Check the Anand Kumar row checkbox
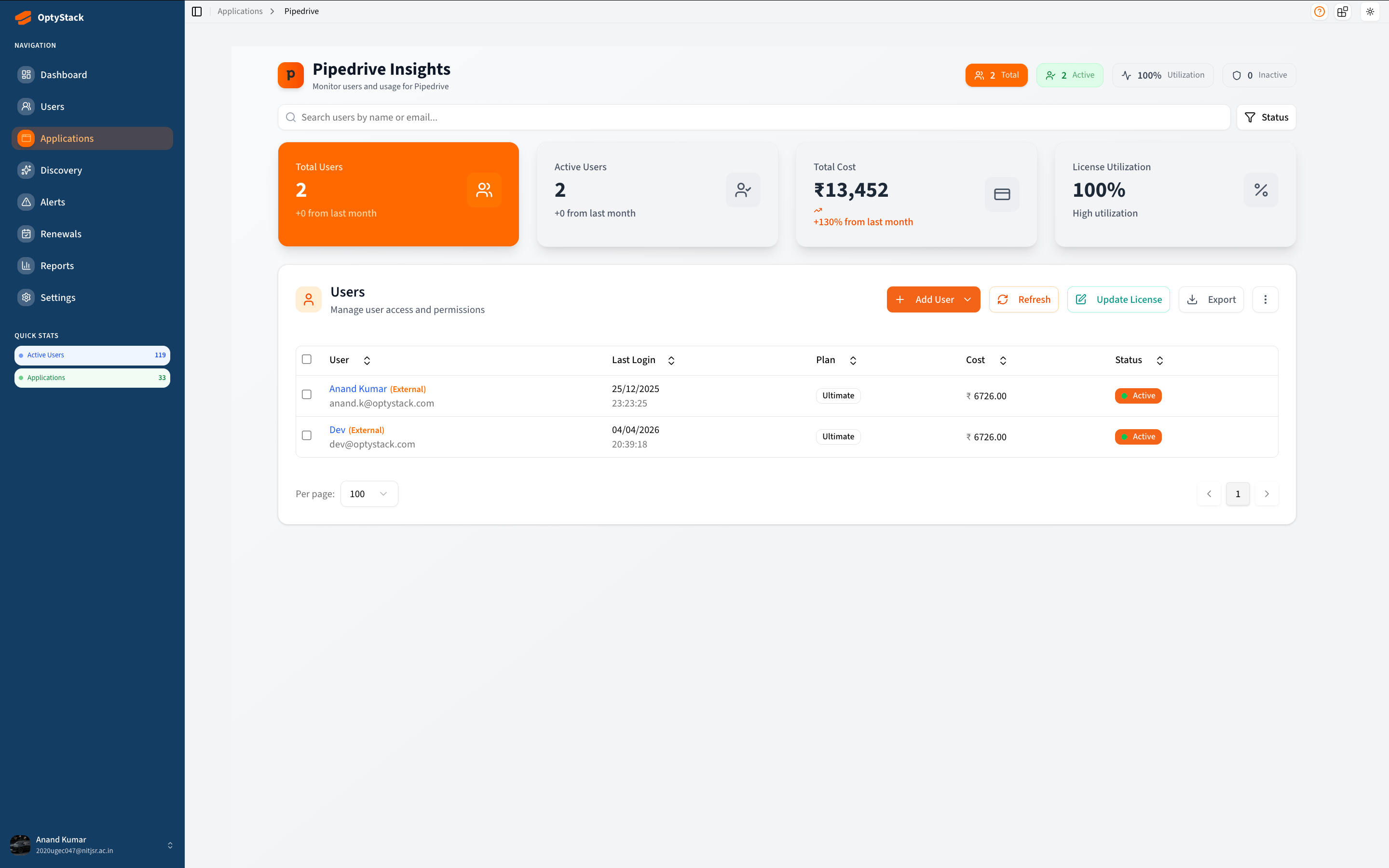This screenshot has width=1389, height=868. [307, 395]
